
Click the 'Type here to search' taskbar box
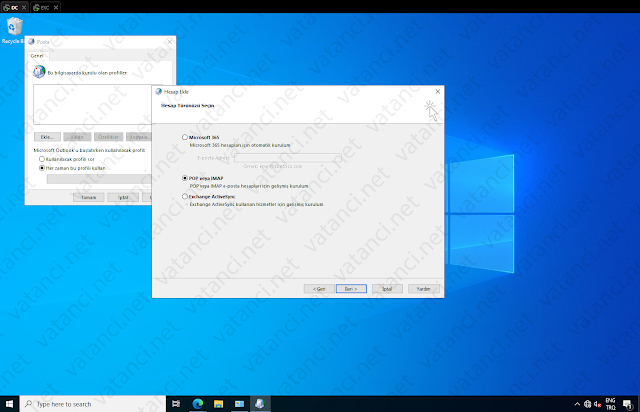pos(93,404)
